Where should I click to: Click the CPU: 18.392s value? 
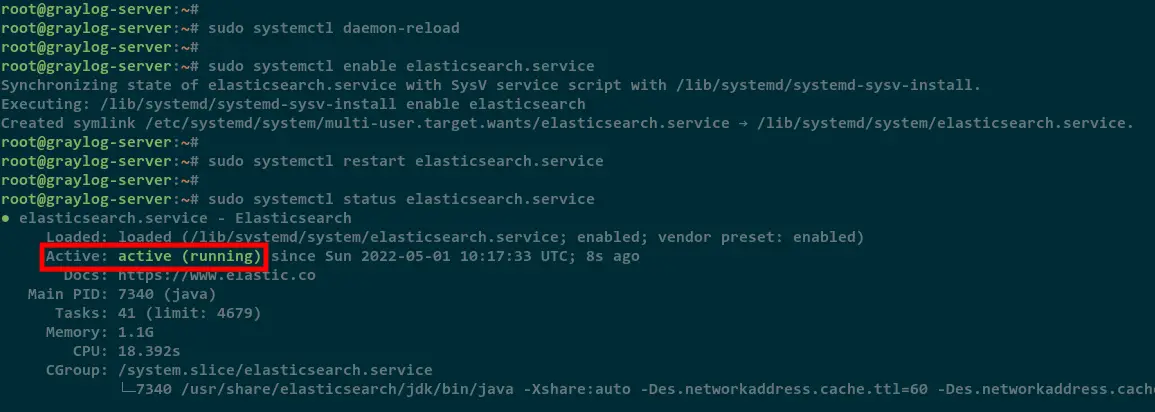149,352
